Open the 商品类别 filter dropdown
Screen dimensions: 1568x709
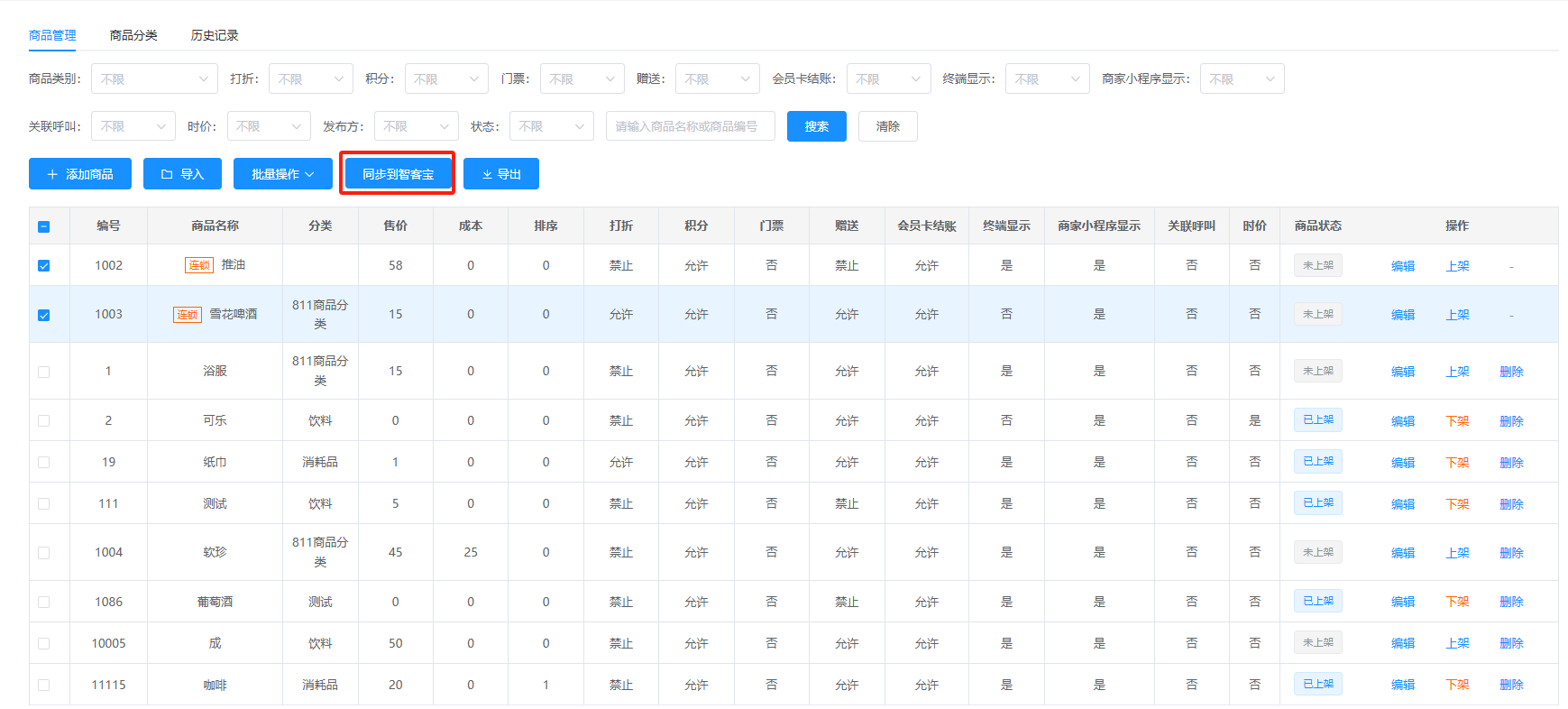154,78
